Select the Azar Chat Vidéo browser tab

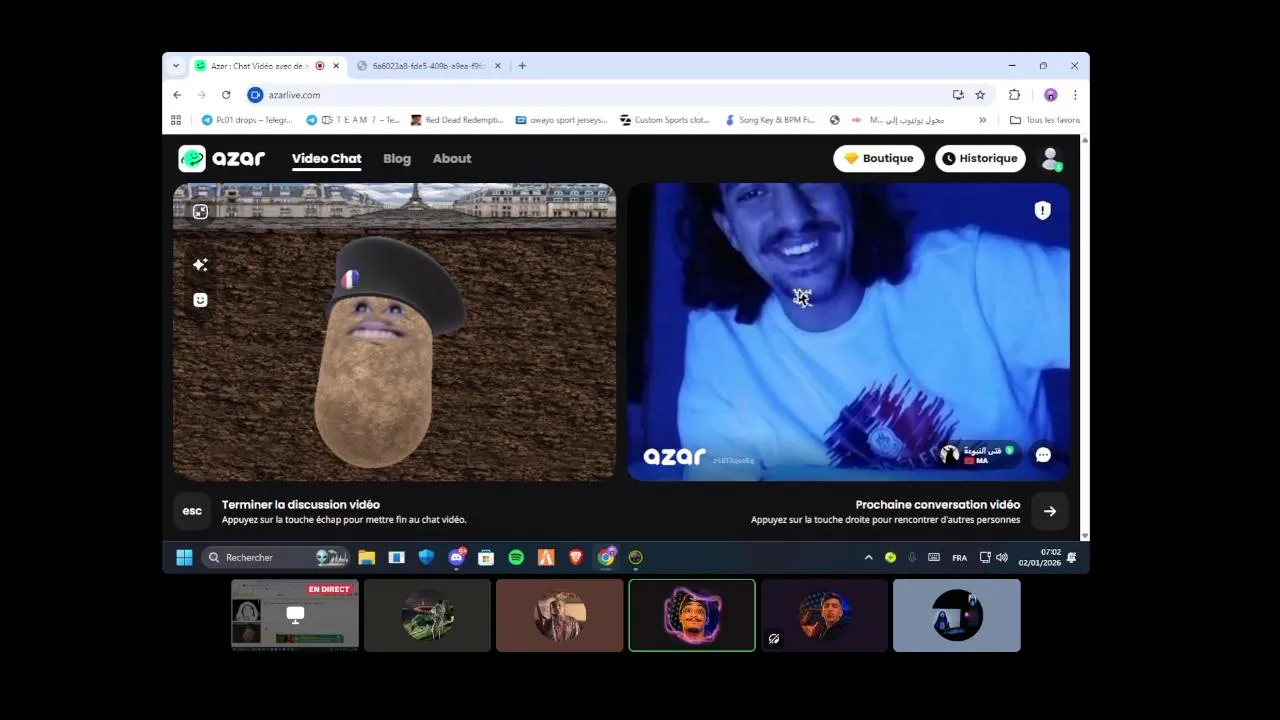(x=266, y=66)
